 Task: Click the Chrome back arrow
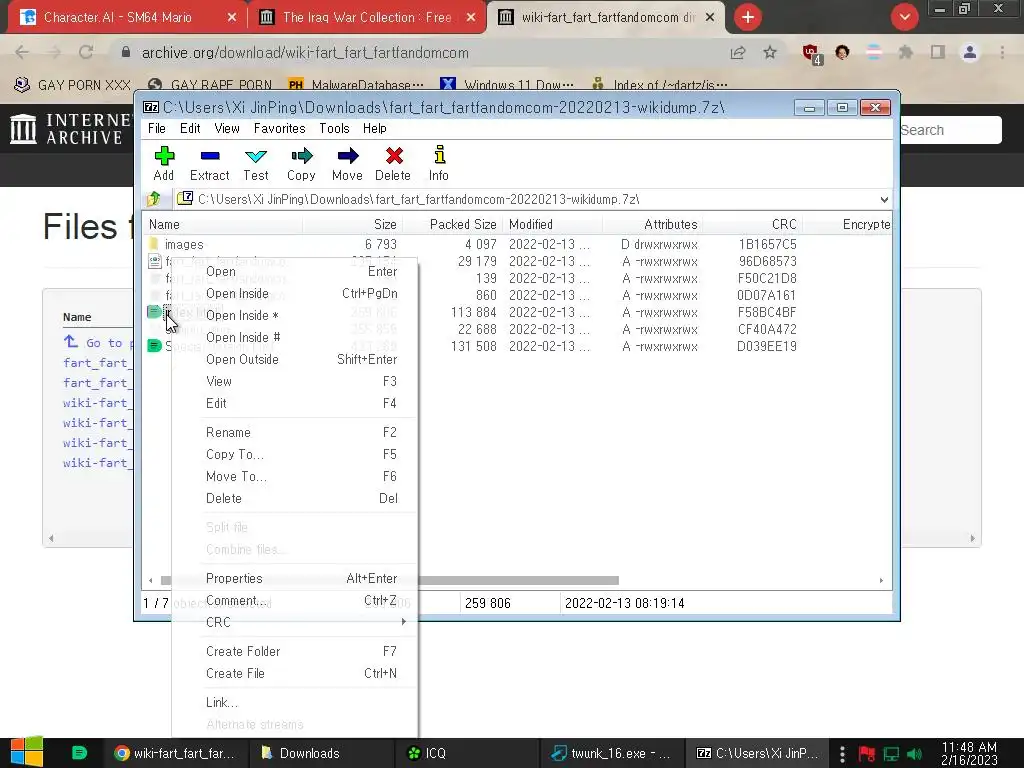[x=22, y=52]
